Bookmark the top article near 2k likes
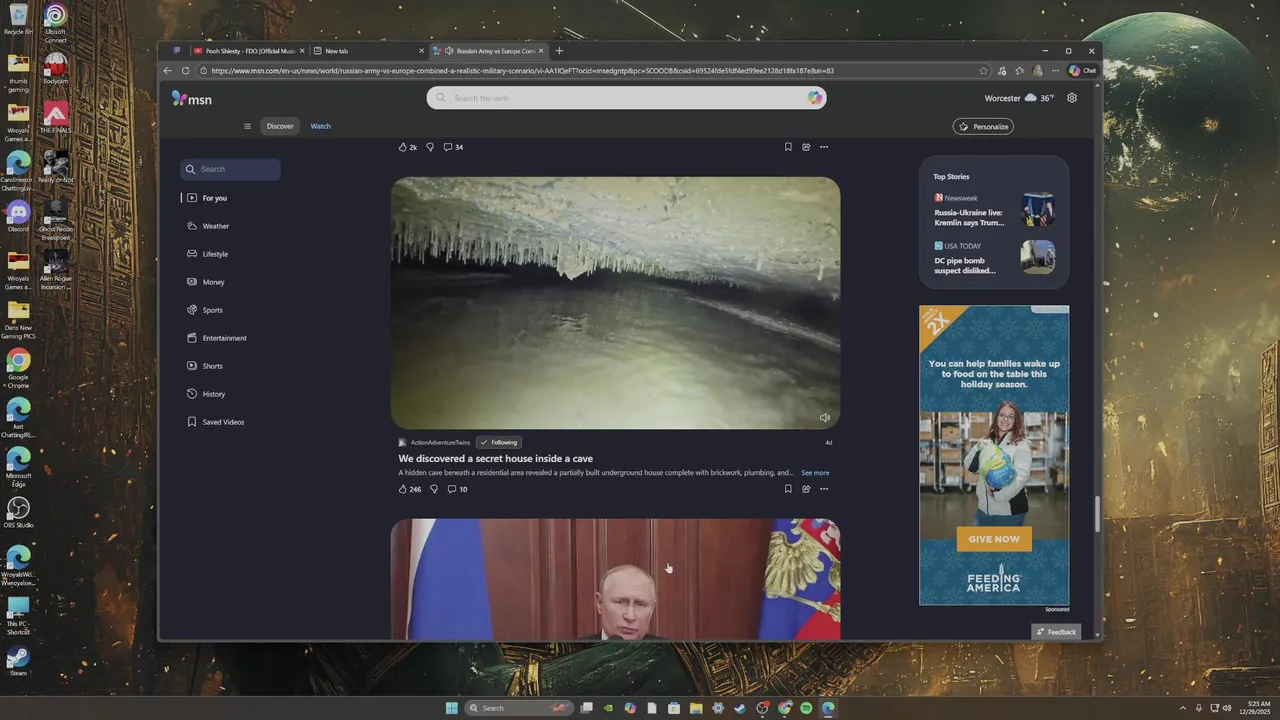Viewport: 1280px width, 720px height. pos(788,147)
